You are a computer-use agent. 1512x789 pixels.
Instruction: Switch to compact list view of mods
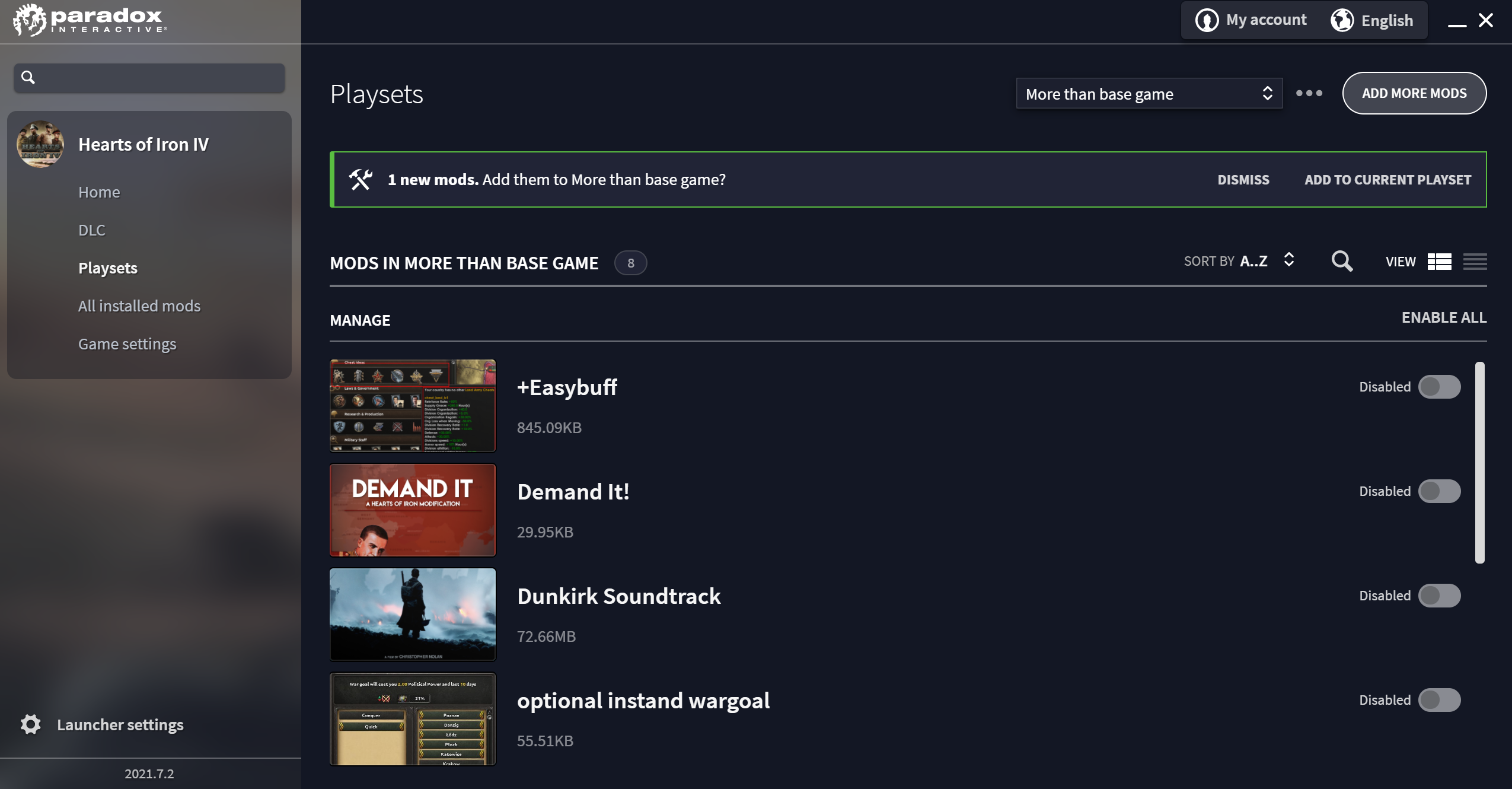1476,261
